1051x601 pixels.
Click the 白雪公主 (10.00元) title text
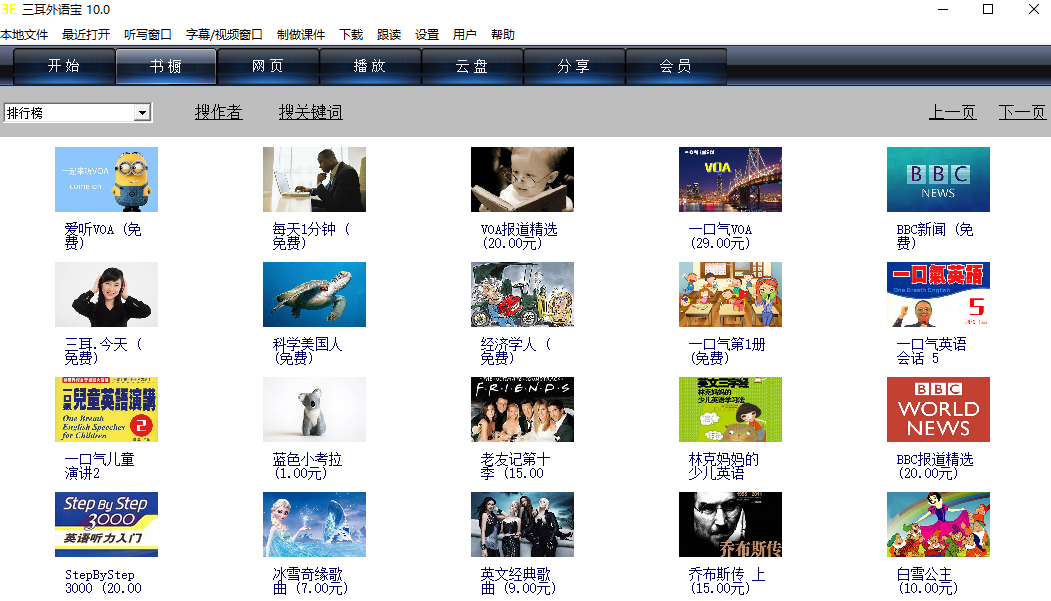click(x=928, y=582)
